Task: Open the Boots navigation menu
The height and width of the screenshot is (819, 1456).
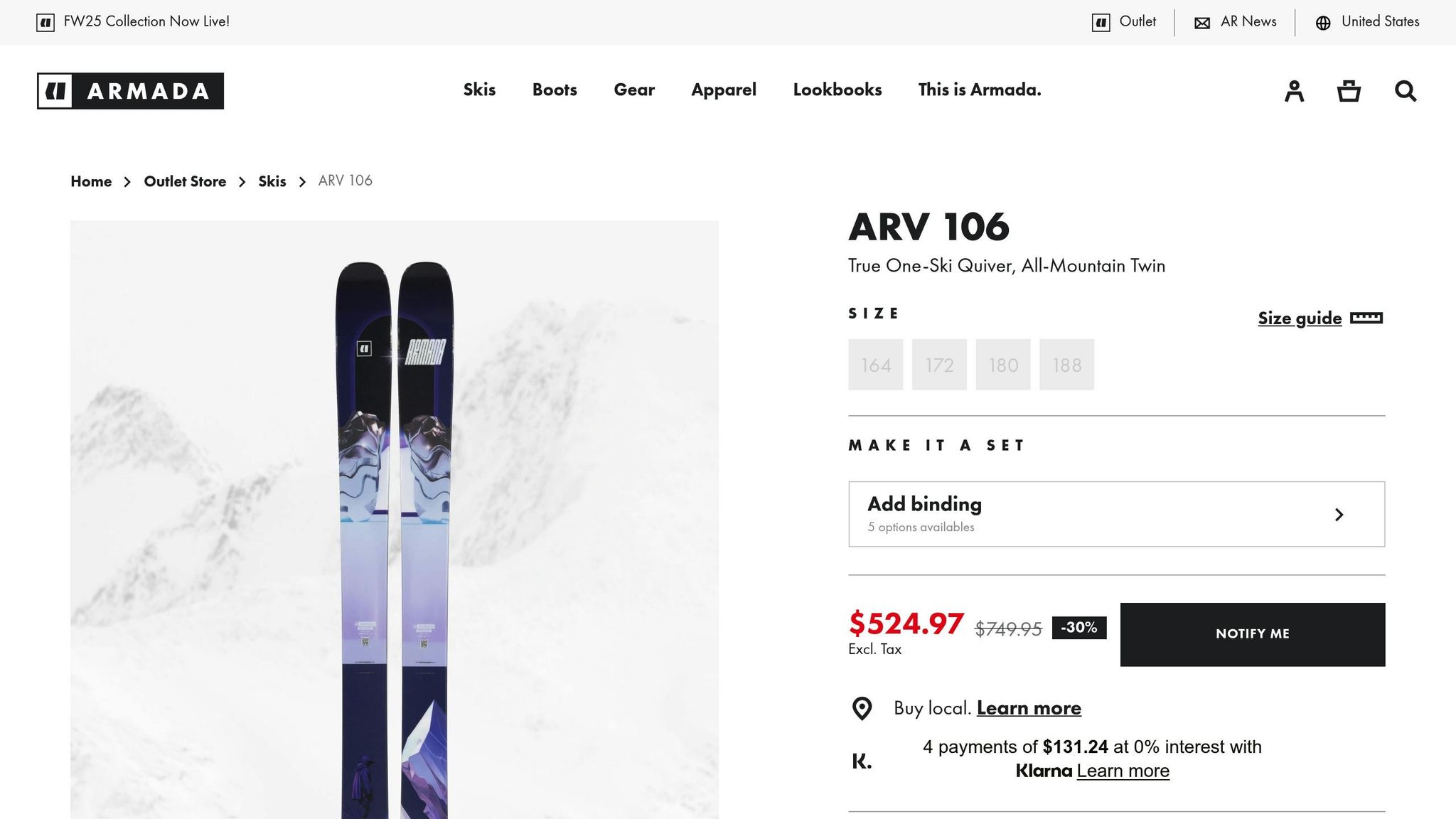Action: tap(555, 90)
